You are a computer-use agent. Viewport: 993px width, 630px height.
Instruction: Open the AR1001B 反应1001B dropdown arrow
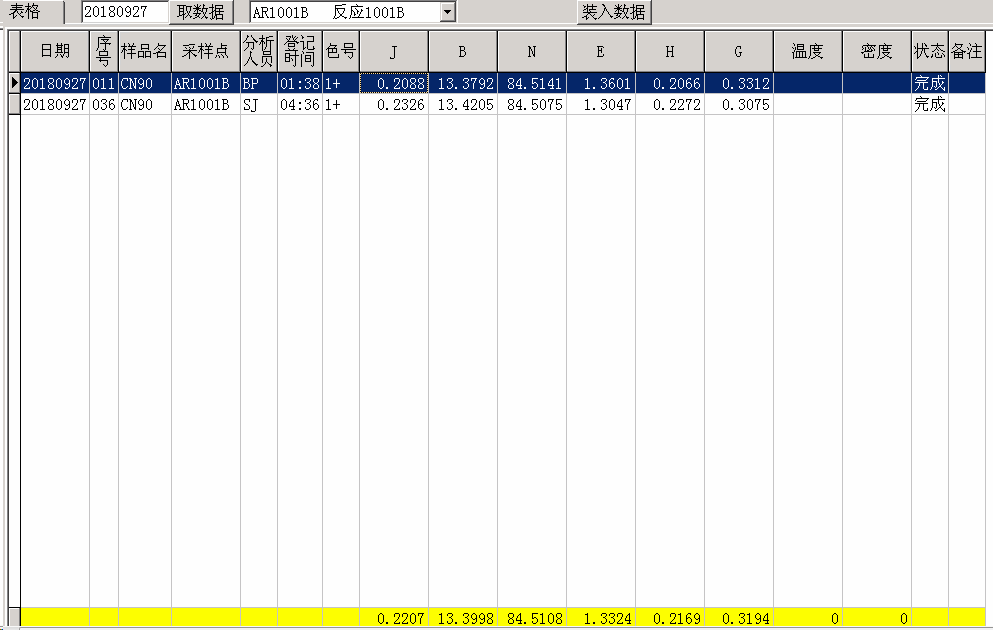tap(447, 12)
